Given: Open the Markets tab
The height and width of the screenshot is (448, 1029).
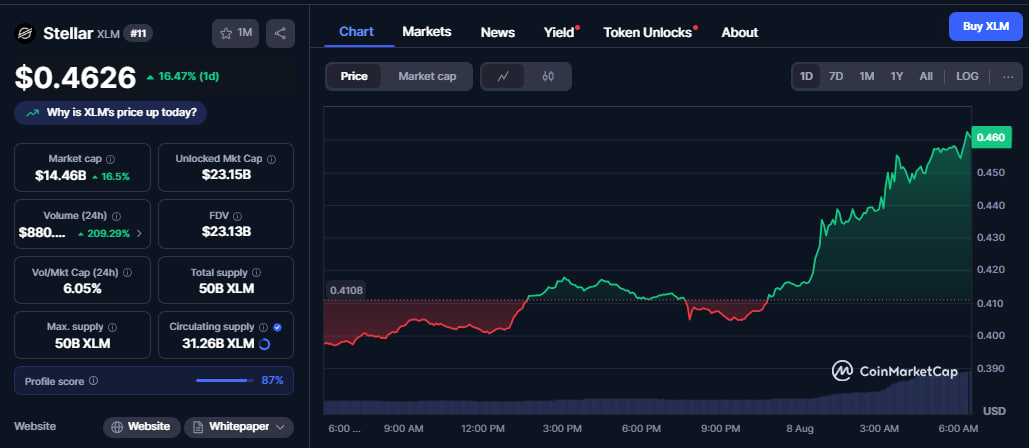Looking at the screenshot, I should pos(426,32).
